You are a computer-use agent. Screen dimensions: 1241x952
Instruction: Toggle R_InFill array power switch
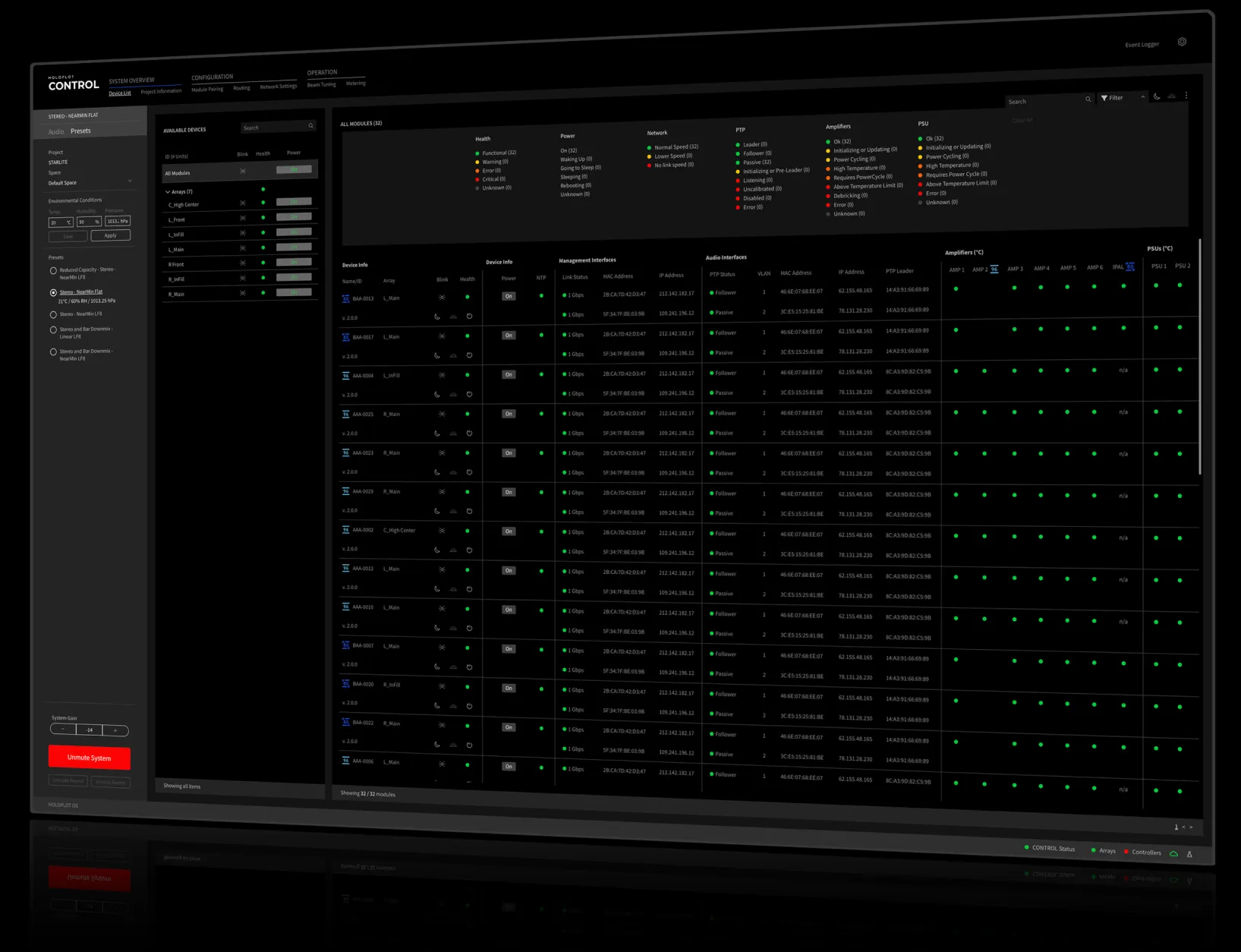tap(294, 277)
